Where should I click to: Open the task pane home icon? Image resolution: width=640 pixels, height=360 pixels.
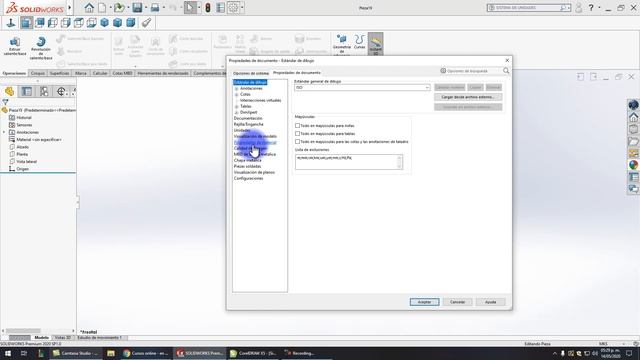click(x=633, y=118)
